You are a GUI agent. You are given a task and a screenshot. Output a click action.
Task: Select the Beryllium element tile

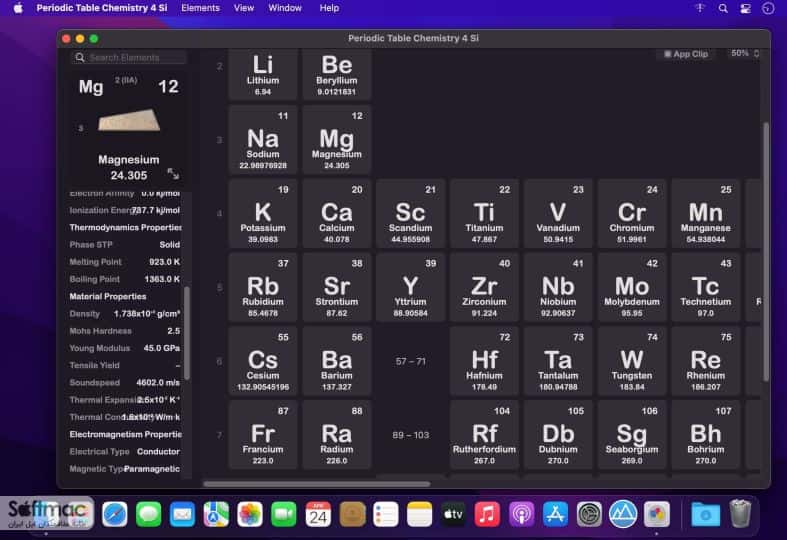[337, 74]
